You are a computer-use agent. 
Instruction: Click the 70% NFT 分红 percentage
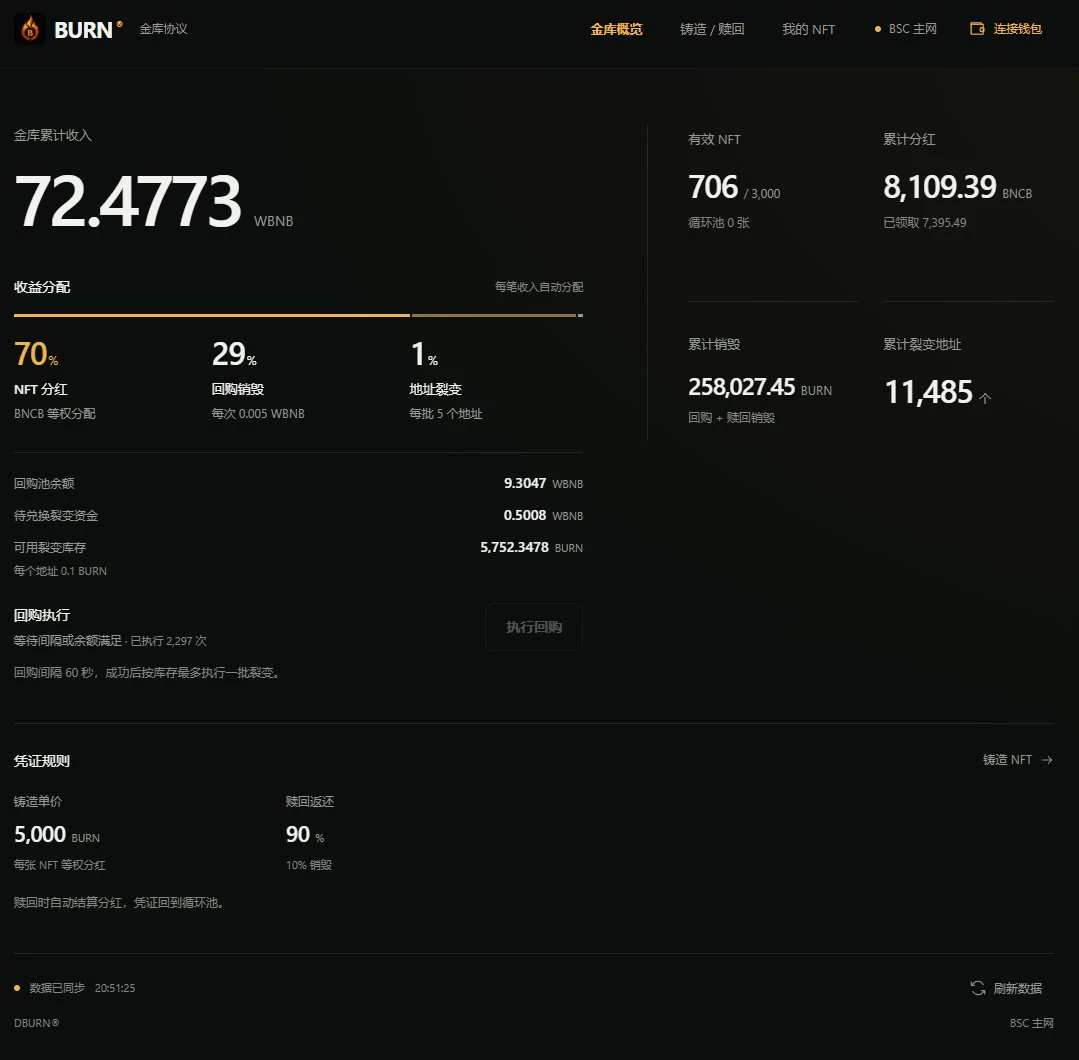click(36, 354)
